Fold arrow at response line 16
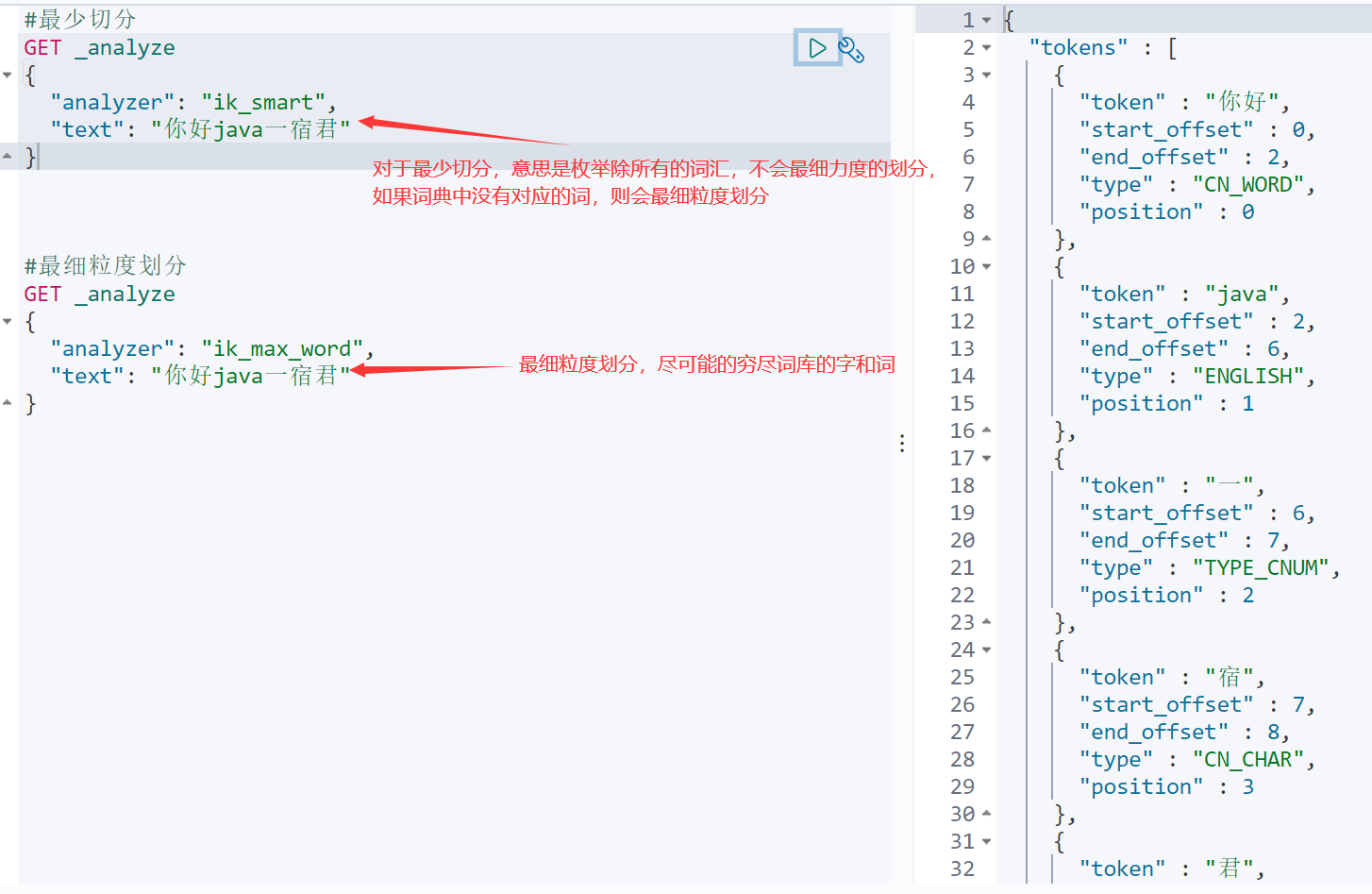Viewport: 1372px width, 894px height. pyautogui.click(x=987, y=430)
